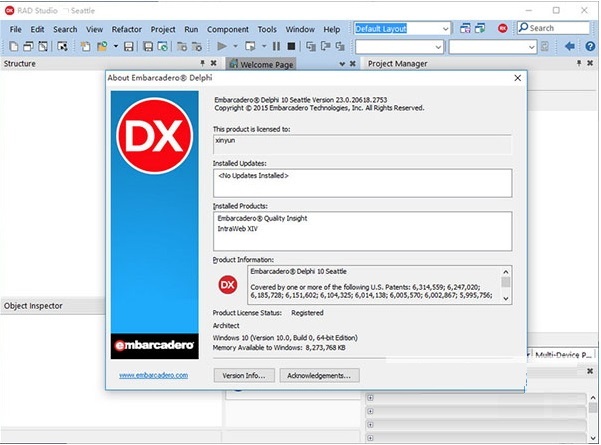Click the Version Info button

pos(244,376)
